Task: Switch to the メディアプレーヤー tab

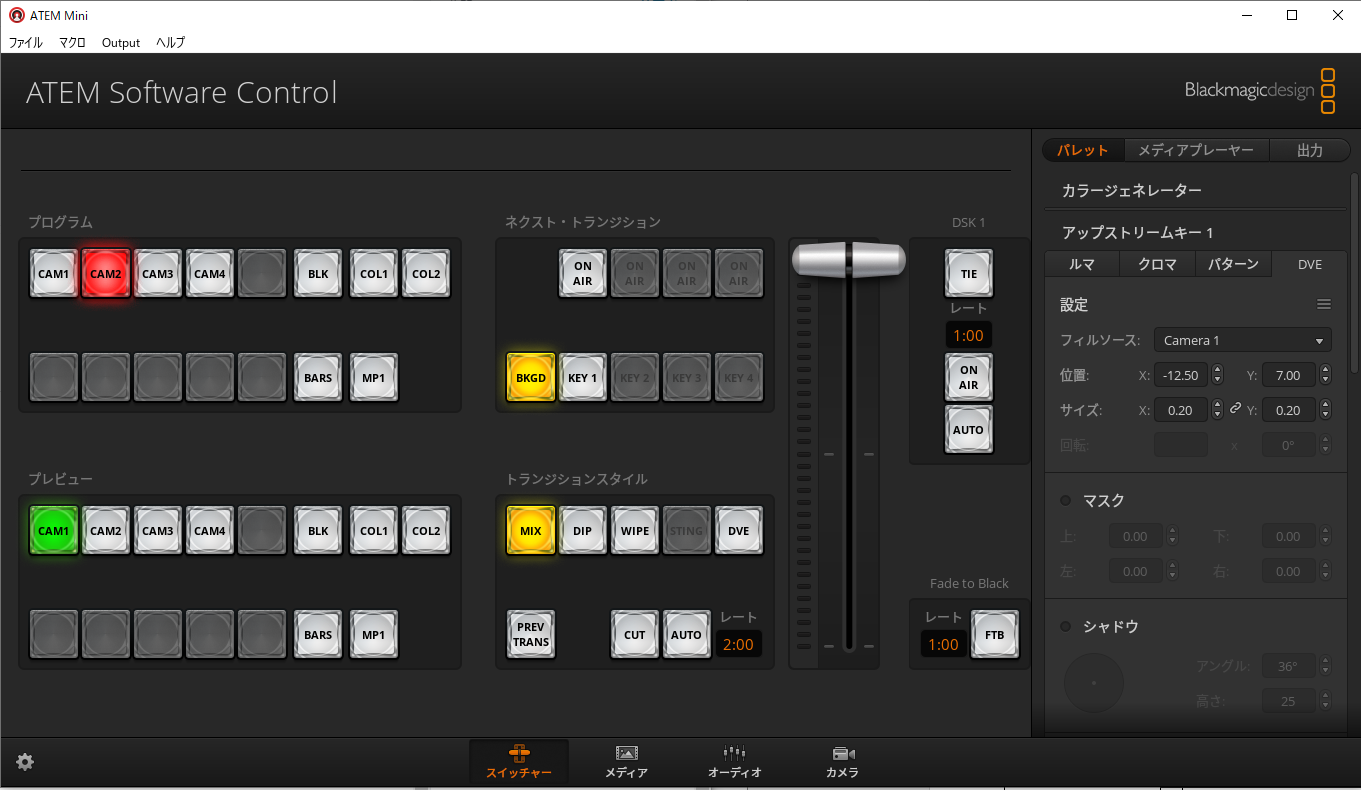Action: click(1196, 150)
